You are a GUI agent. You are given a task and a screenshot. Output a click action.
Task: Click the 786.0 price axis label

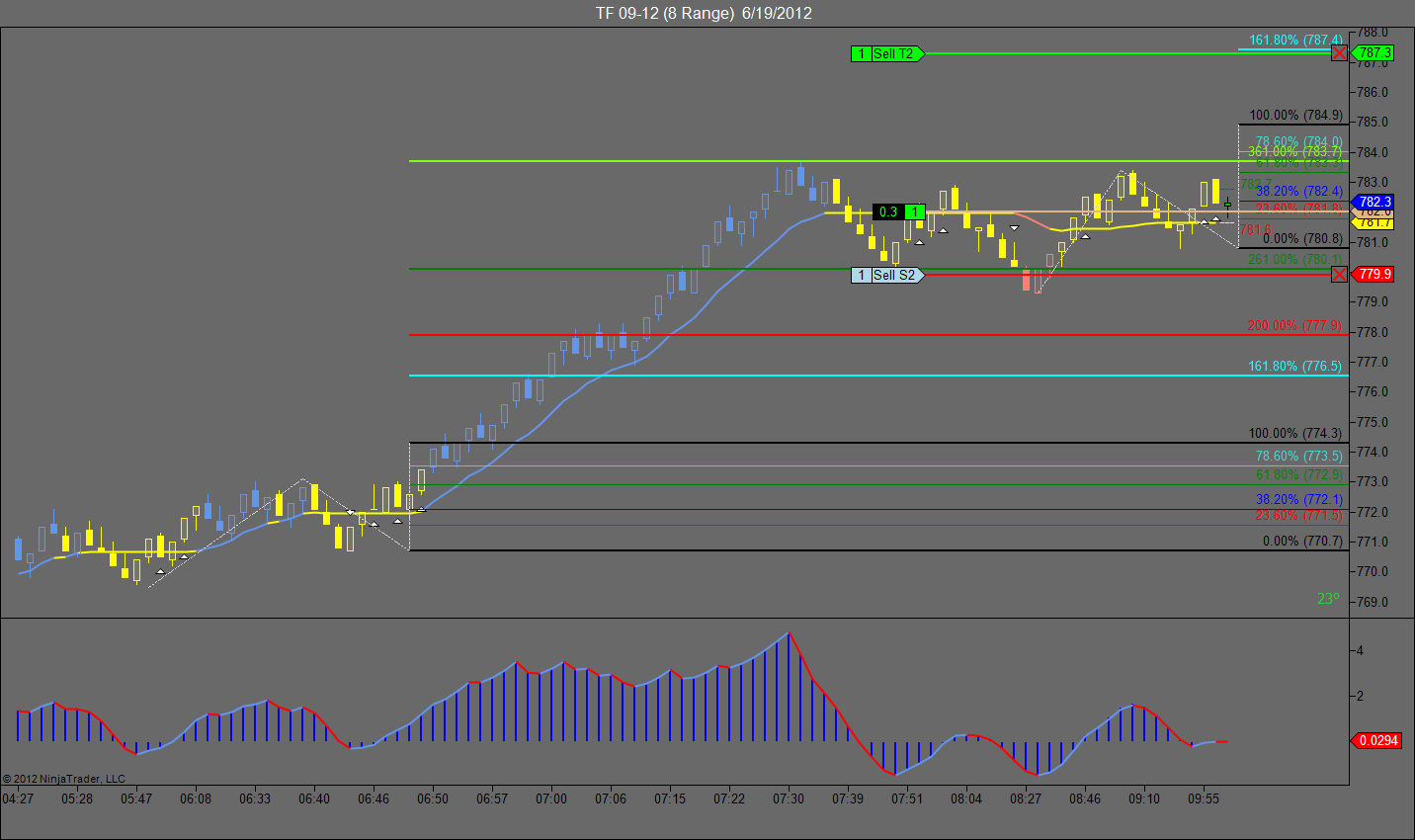pyautogui.click(x=1373, y=92)
